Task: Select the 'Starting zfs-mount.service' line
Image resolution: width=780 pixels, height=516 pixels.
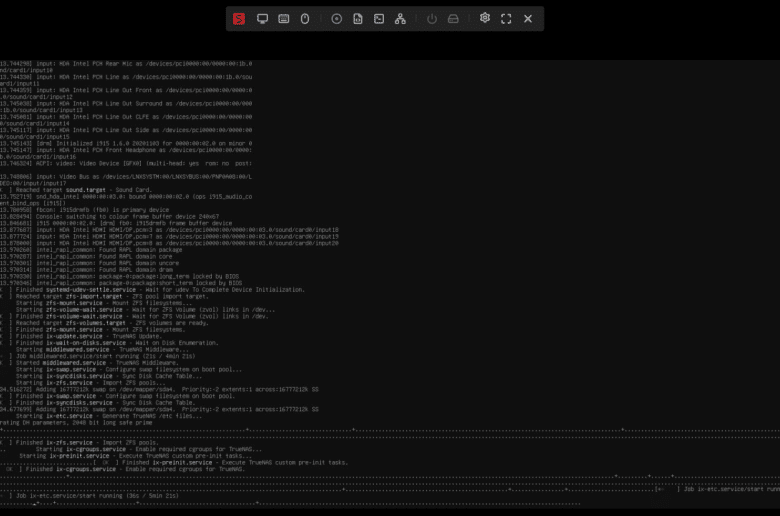Action: coord(103,303)
